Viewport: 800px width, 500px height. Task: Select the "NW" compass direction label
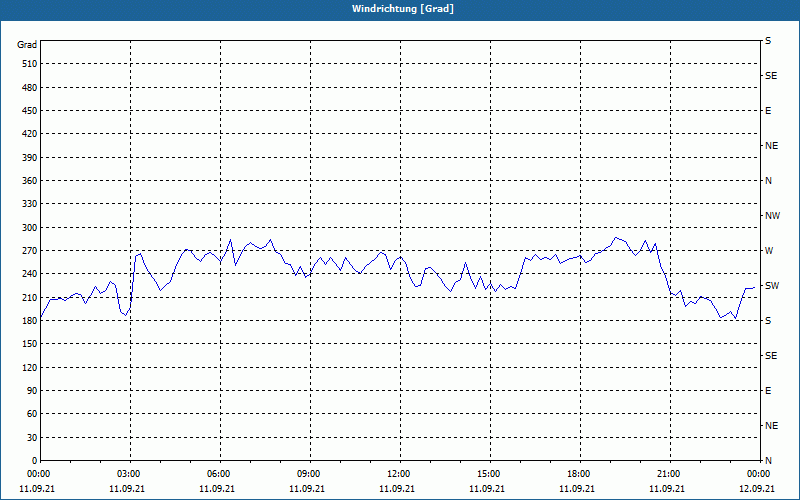(x=772, y=216)
